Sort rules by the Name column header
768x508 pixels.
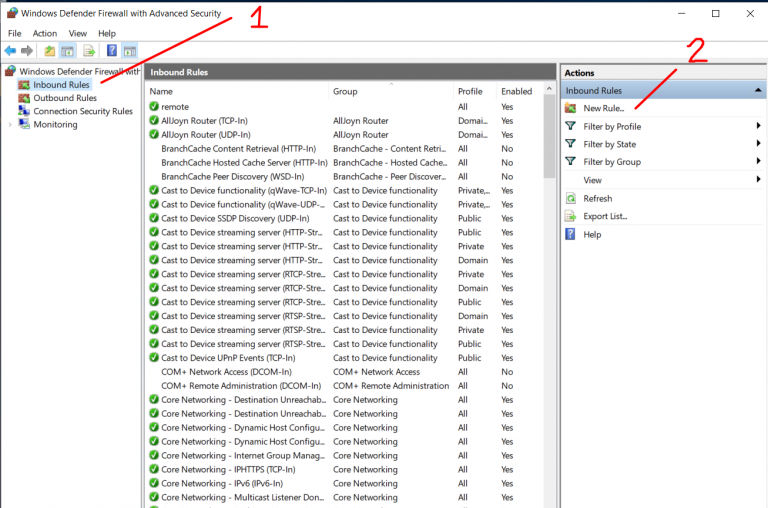tap(238, 91)
